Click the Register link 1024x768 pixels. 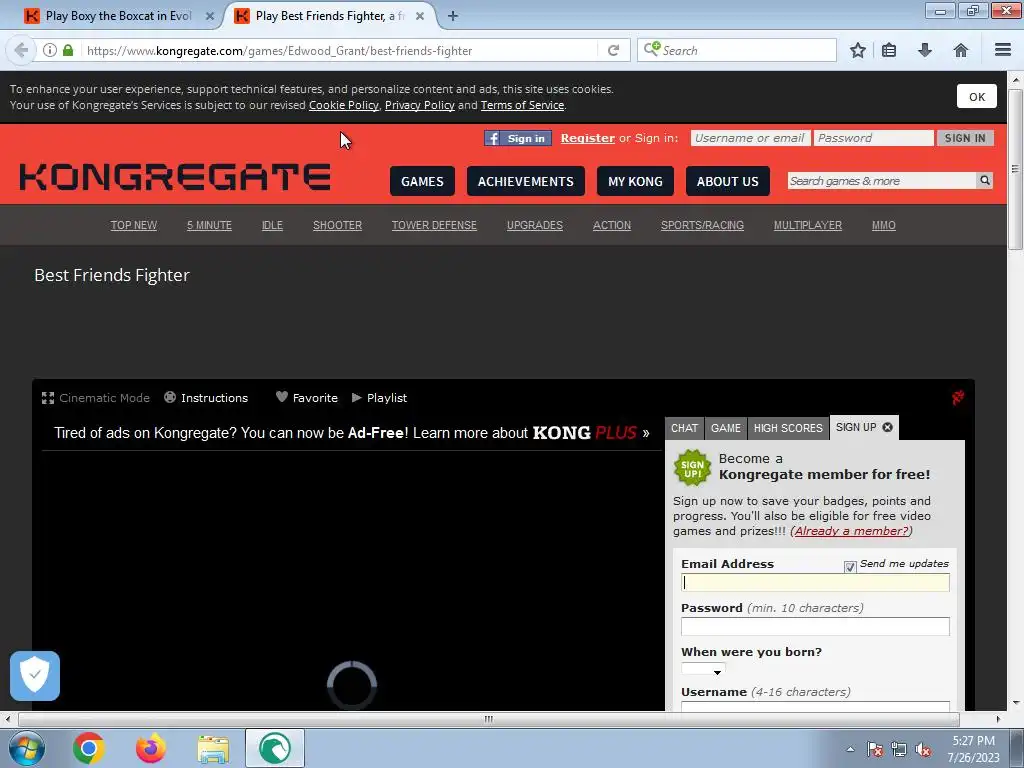tap(588, 138)
